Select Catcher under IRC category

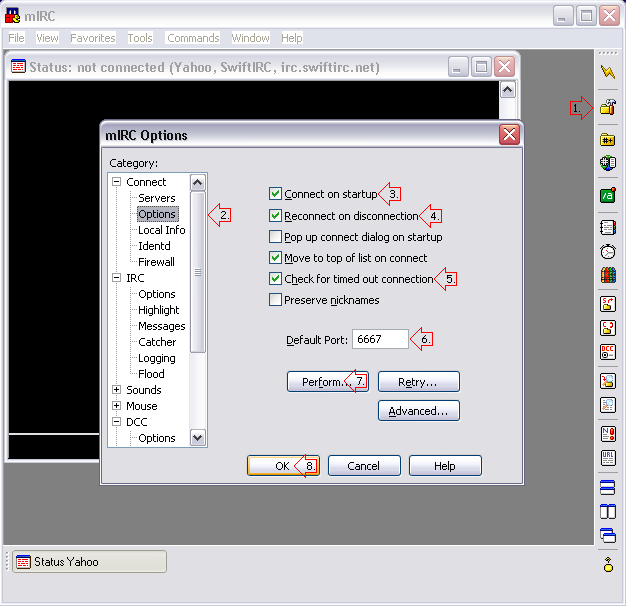(x=157, y=342)
